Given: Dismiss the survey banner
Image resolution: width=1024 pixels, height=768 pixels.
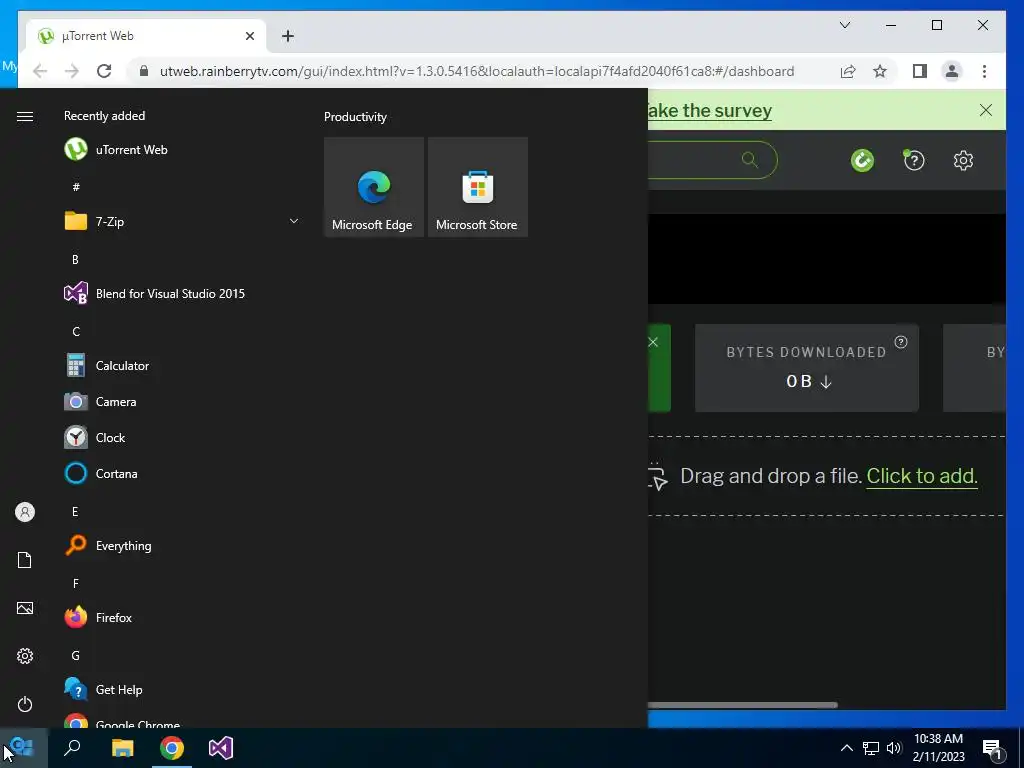Looking at the screenshot, I should point(985,110).
